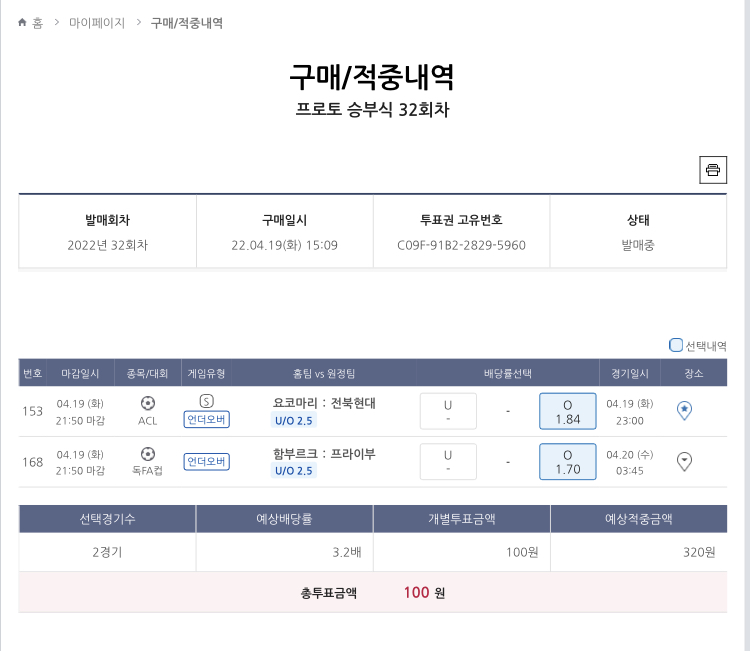750x651 pixels.
Task: Click the 구매/적중내역 breadcrumb item
Action: click(187, 23)
